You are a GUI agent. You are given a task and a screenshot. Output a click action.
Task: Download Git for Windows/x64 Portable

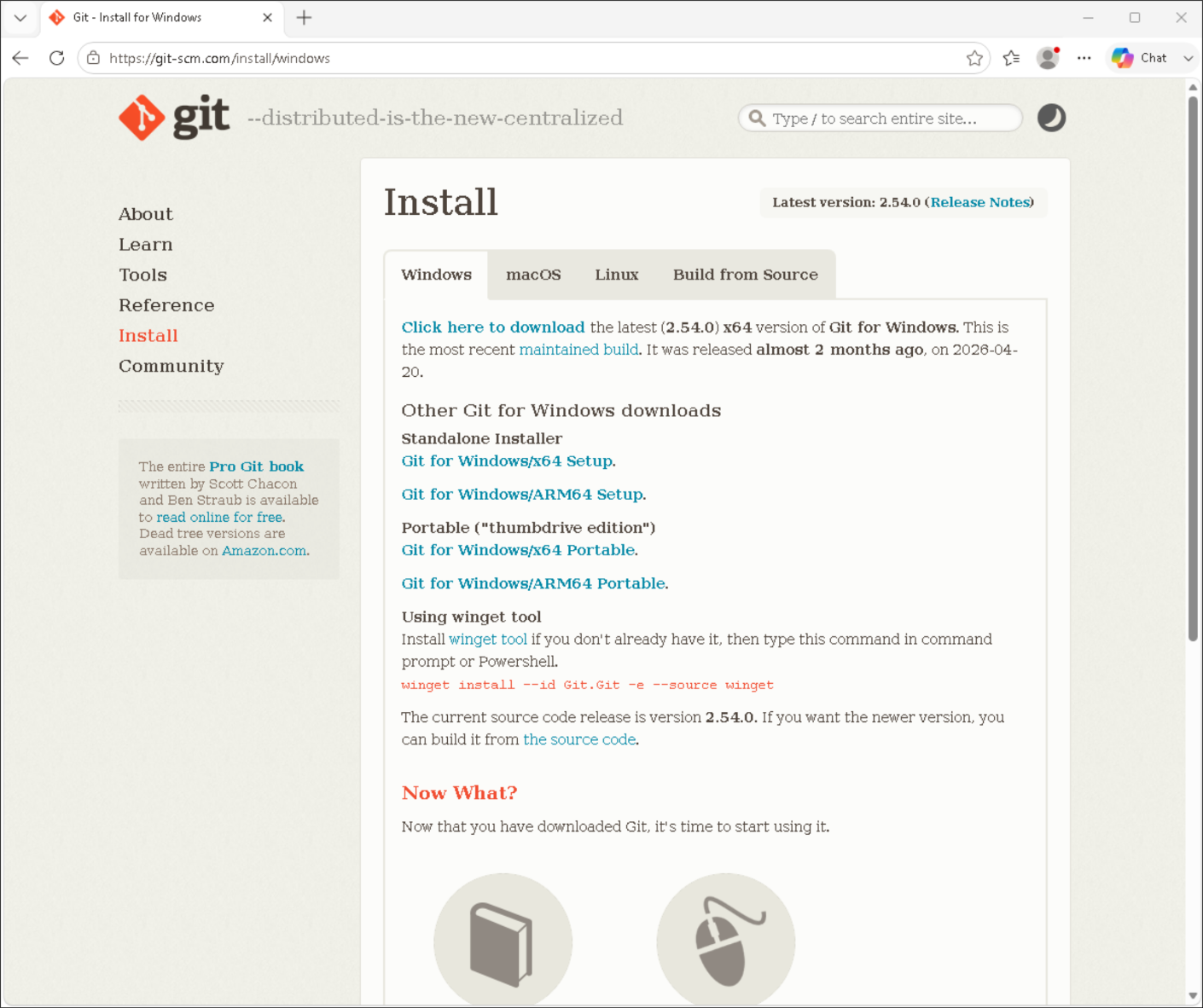[518, 550]
